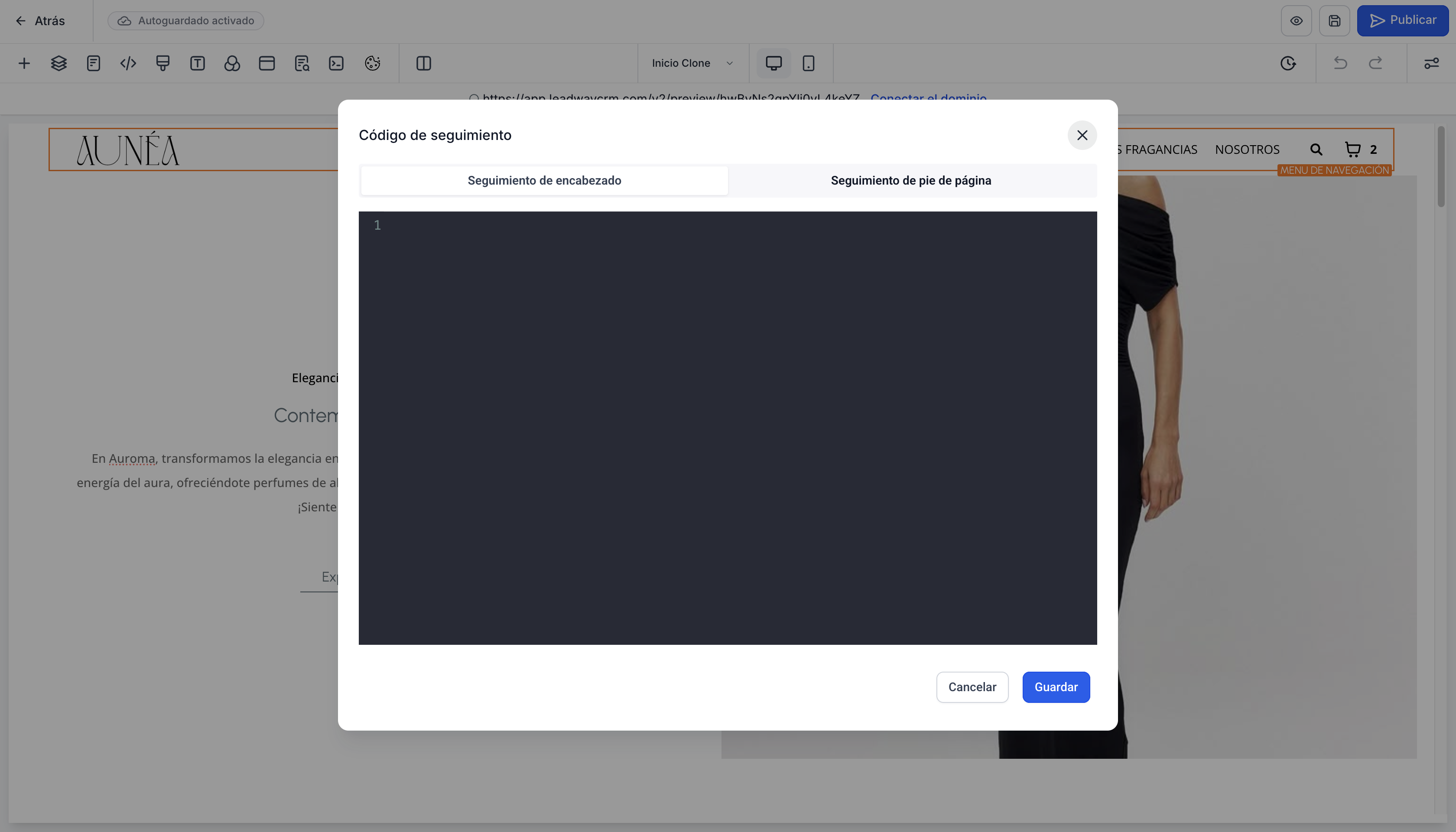Viewport: 1456px width, 832px height.
Task: Click the add element plus icon
Action: point(24,63)
